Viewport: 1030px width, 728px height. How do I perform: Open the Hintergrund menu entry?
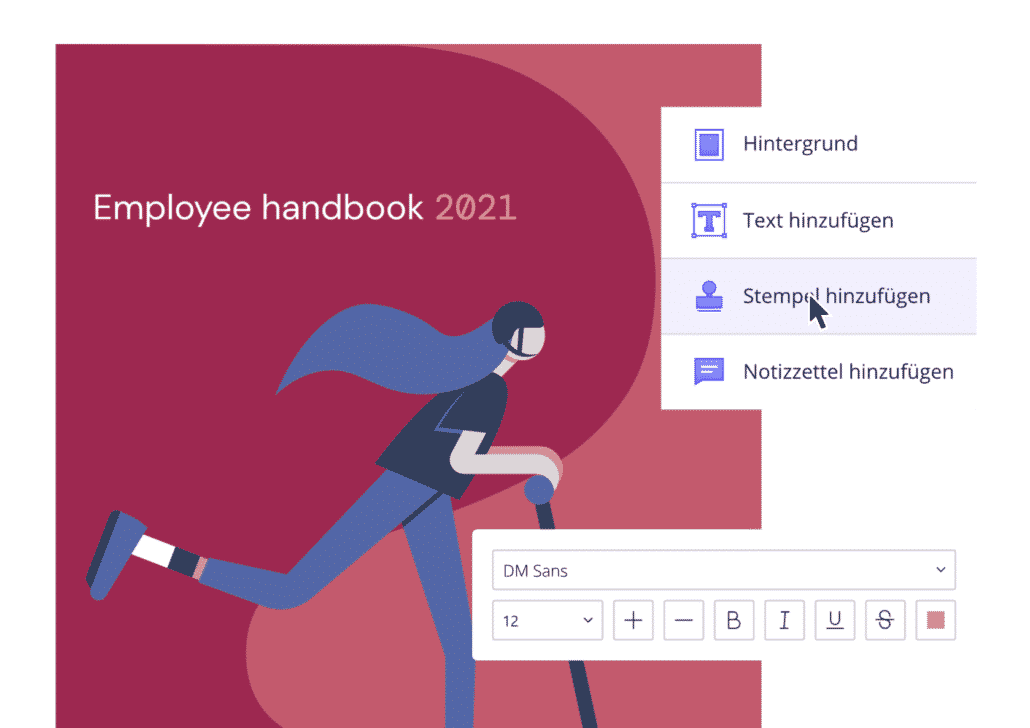pos(818,145)
